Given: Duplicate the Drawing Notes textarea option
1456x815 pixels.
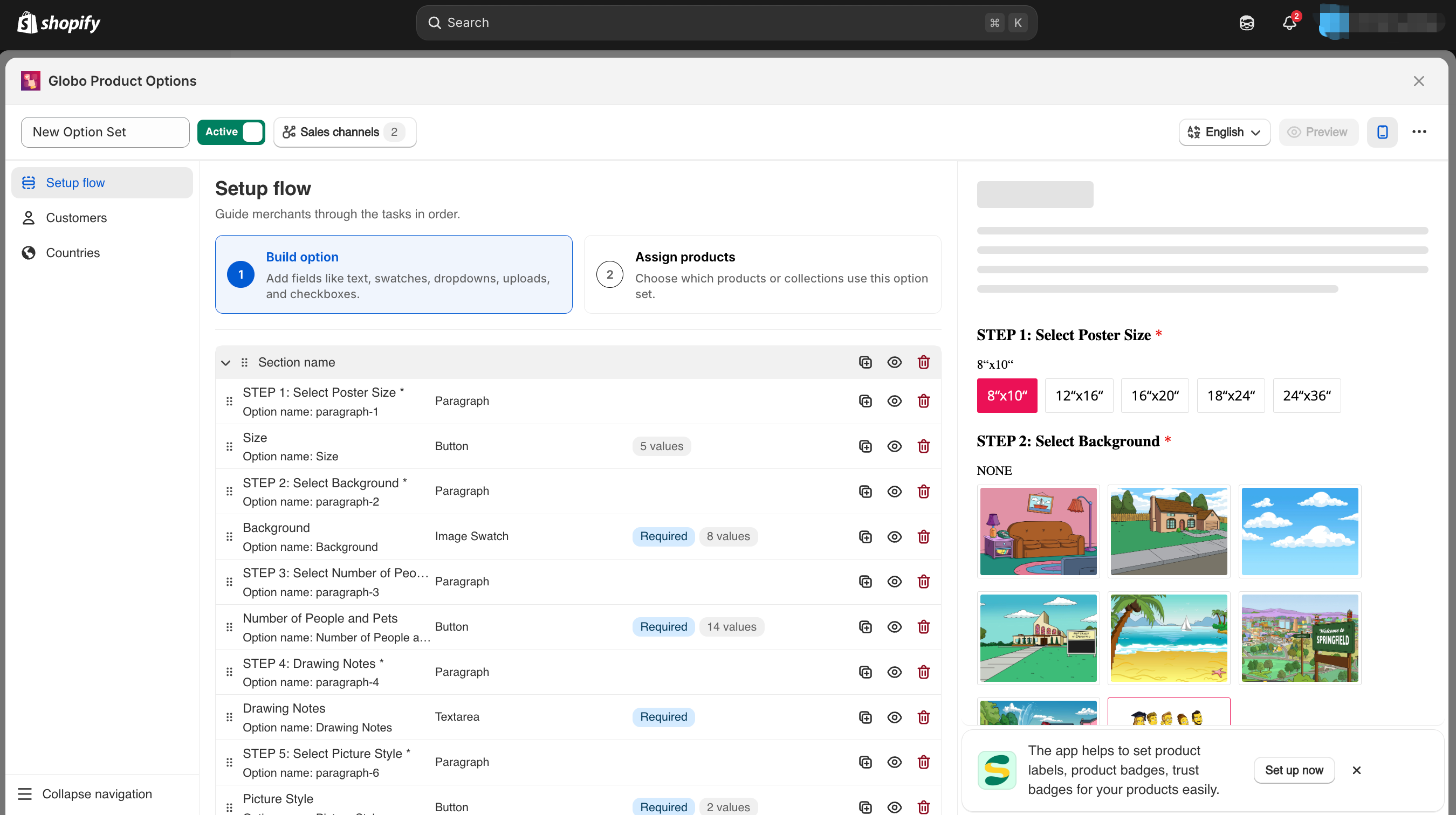Looking at the screenshot, I should [865, 717].
